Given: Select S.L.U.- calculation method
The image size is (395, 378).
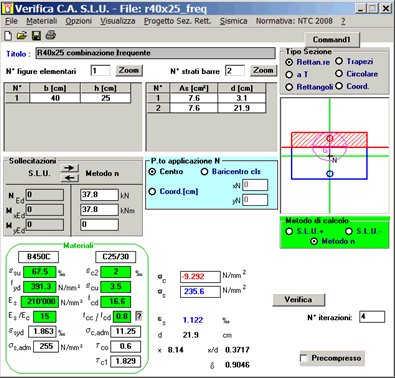Looking at the screenshot, I should (x=349, y=231).
